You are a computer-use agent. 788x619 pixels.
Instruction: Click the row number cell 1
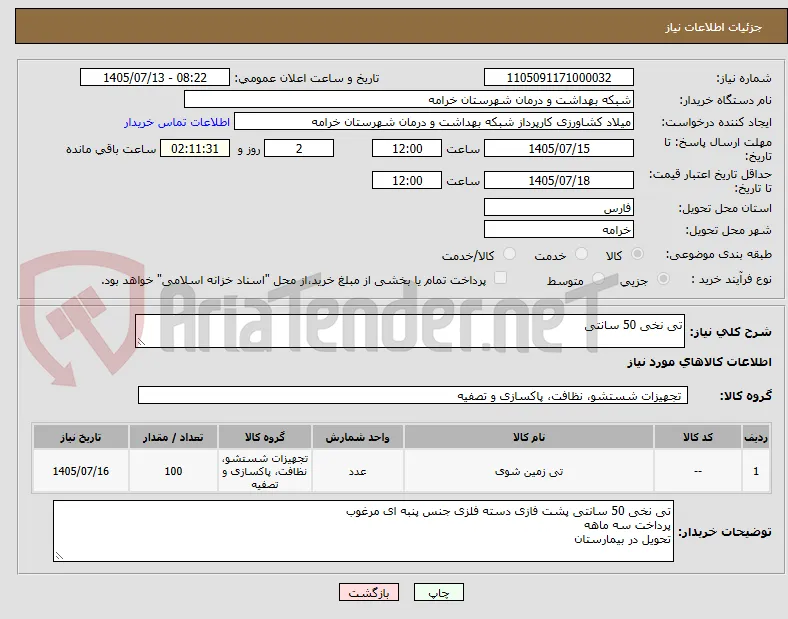(x=755, y=471)
